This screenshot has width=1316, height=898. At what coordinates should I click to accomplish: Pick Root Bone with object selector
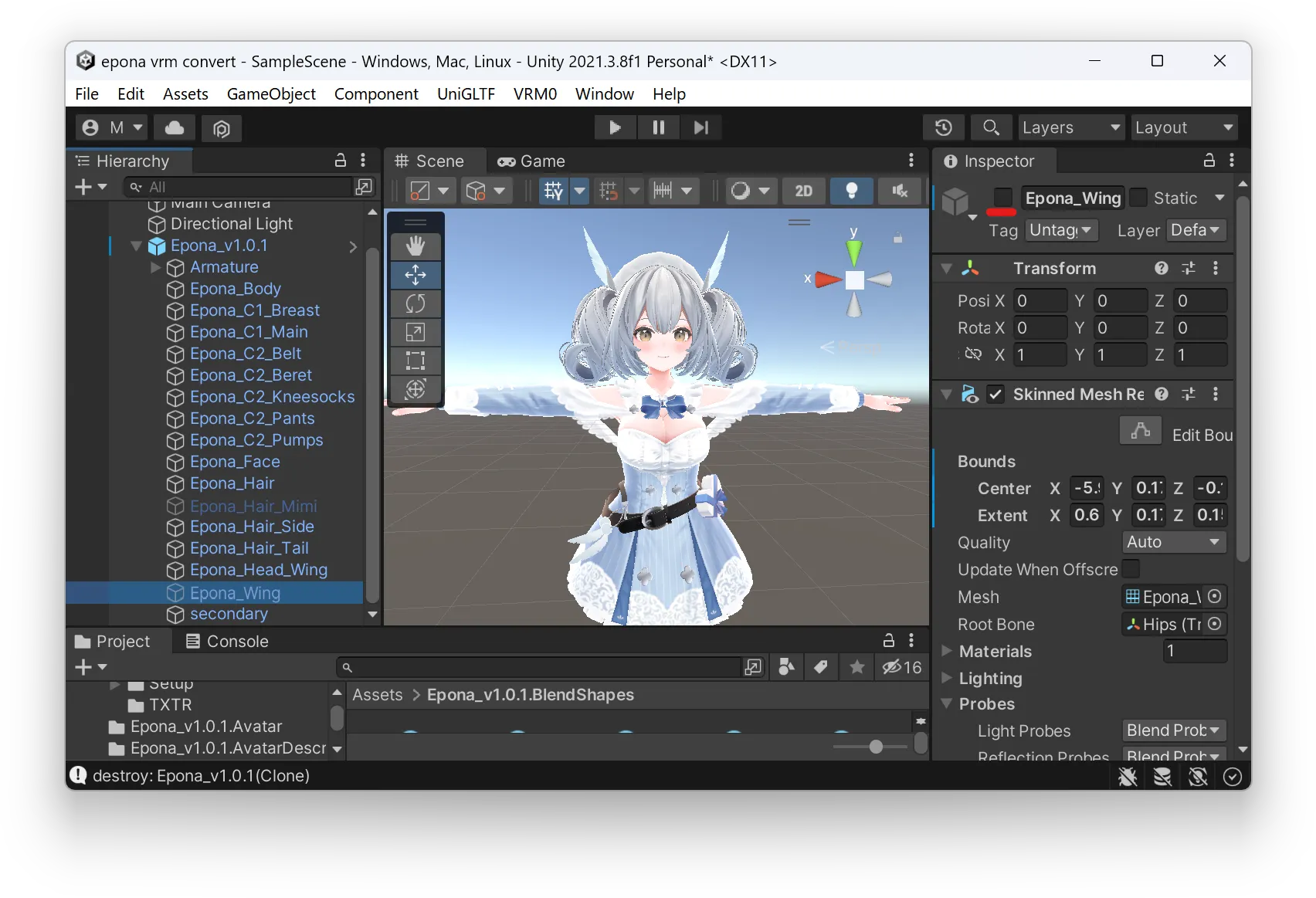[1215, 624]
